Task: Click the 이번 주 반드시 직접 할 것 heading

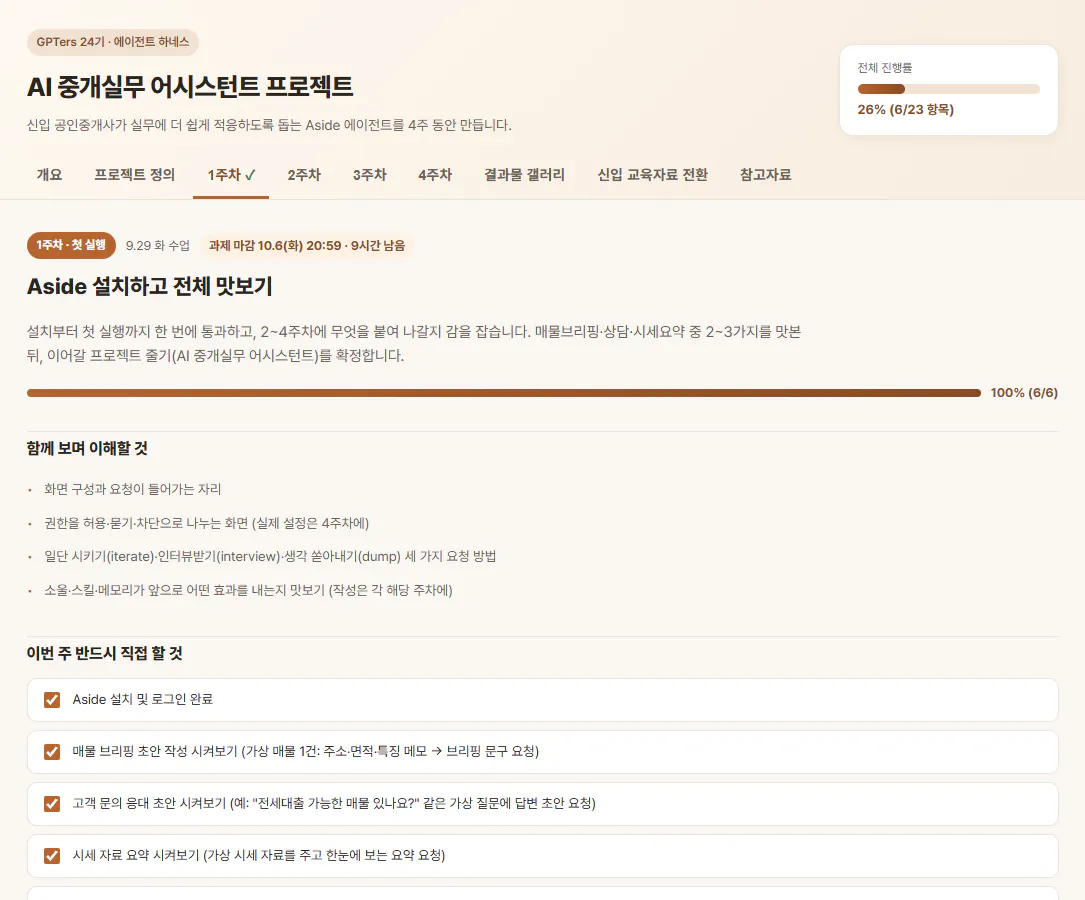Action: 104,653
